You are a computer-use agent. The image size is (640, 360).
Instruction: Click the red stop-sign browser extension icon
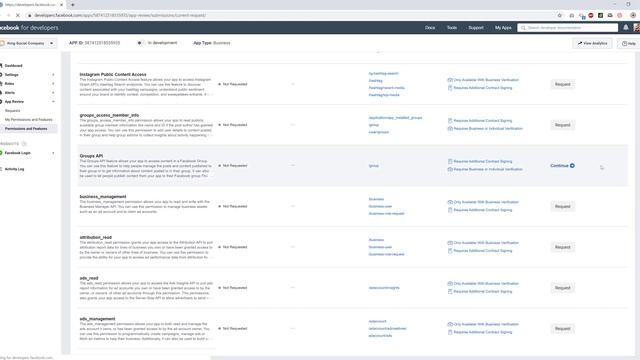click(591, 15)
